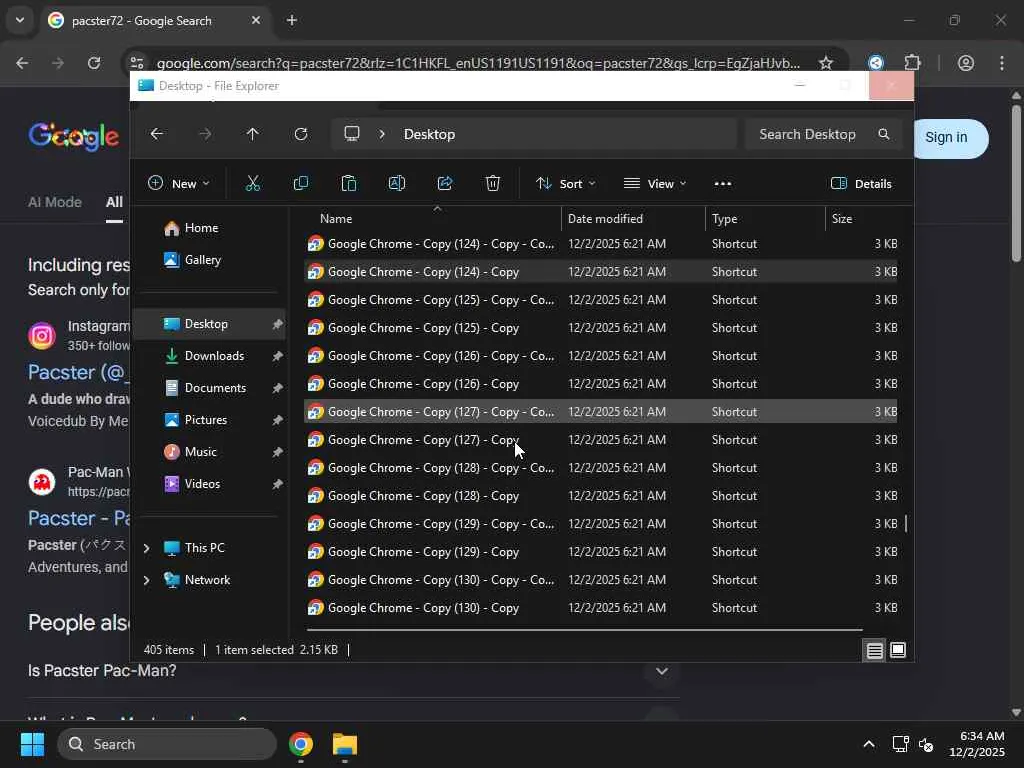Open the Sort dropdown
The height and width of the screenshot is (768, 1024).
[566, 184]
